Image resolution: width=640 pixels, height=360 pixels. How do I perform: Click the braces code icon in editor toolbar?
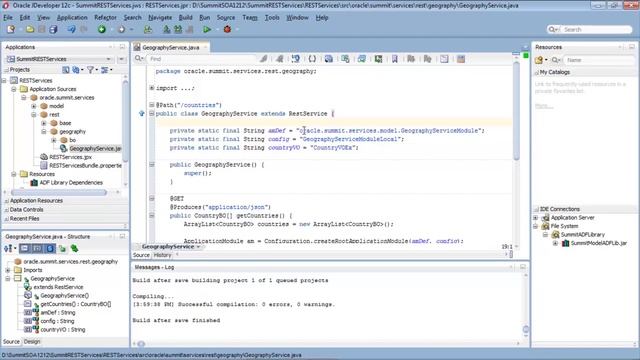point(312,59)
